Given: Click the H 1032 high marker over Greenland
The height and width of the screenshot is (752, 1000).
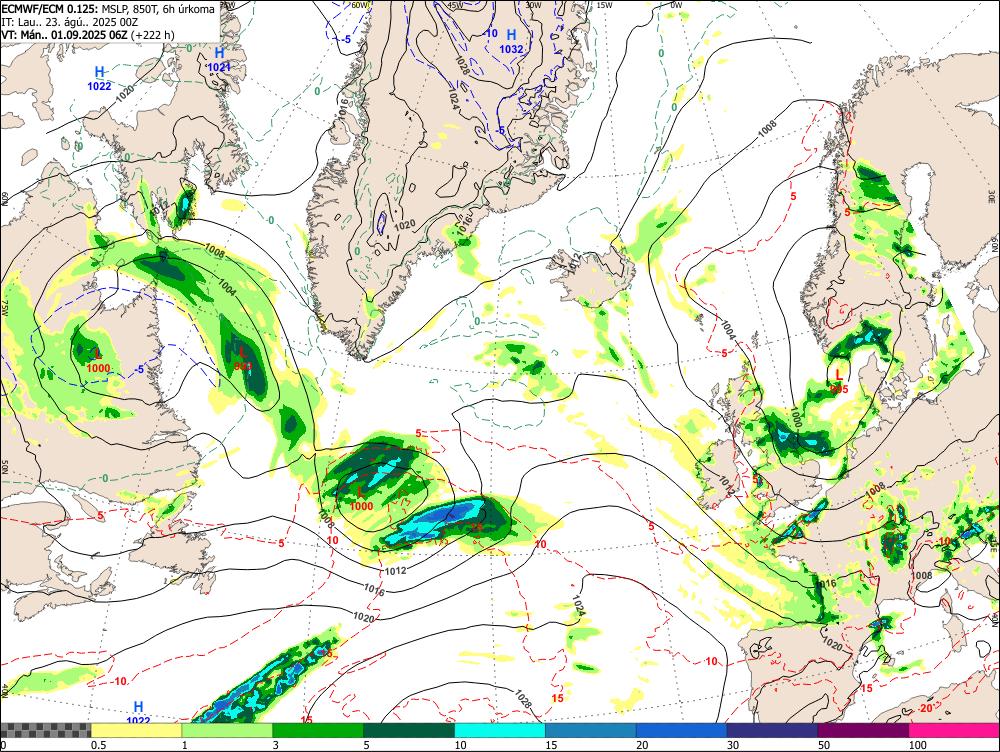Looking at the screenshot, I should [x=511, y=41].
